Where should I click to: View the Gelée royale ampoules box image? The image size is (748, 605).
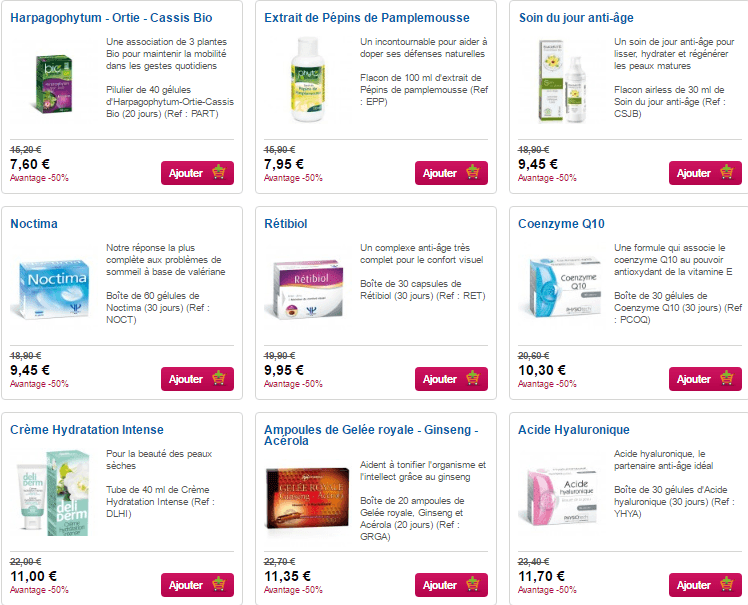307,497
